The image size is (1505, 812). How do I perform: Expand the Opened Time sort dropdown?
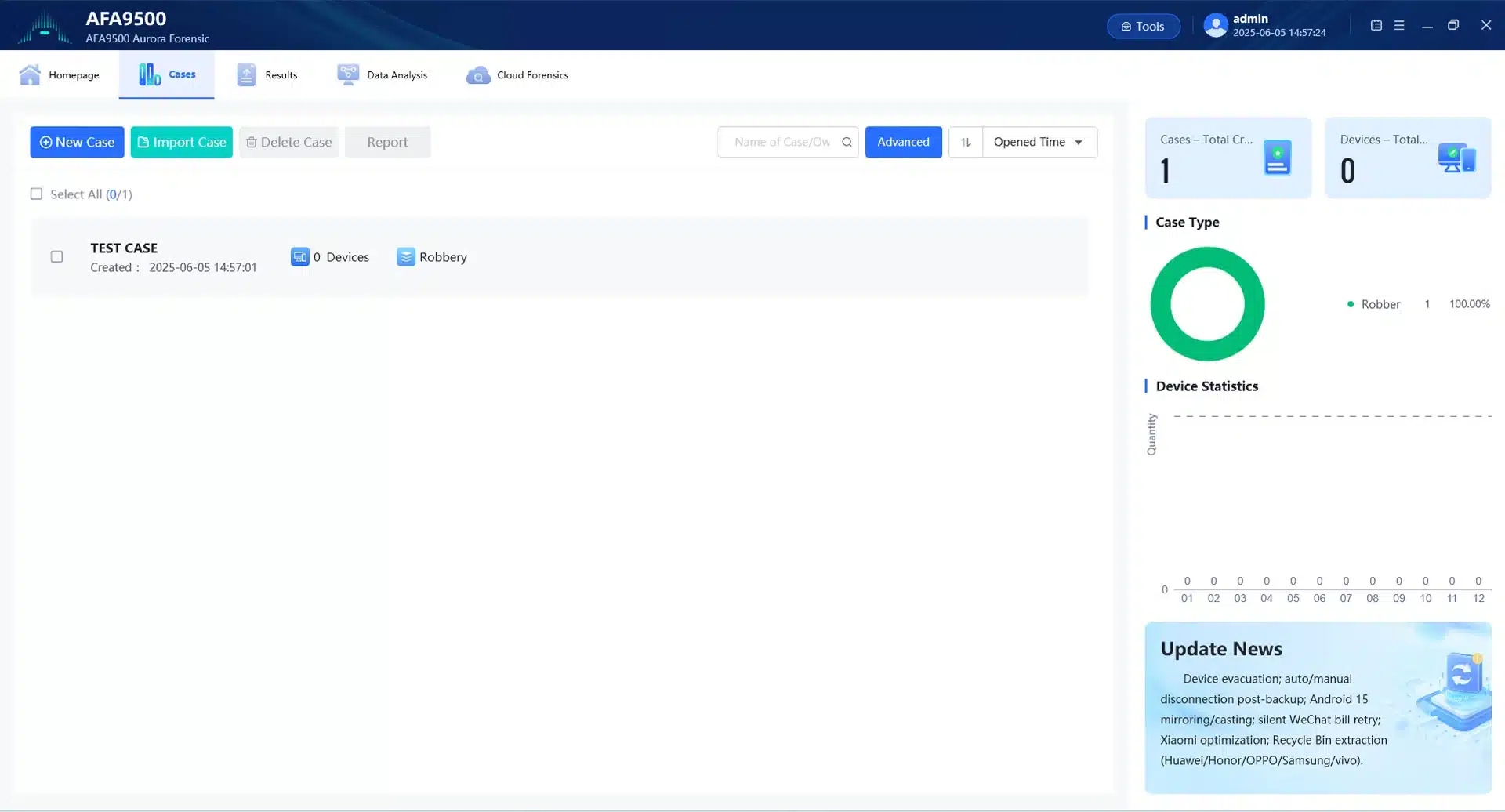point(1039,142)
